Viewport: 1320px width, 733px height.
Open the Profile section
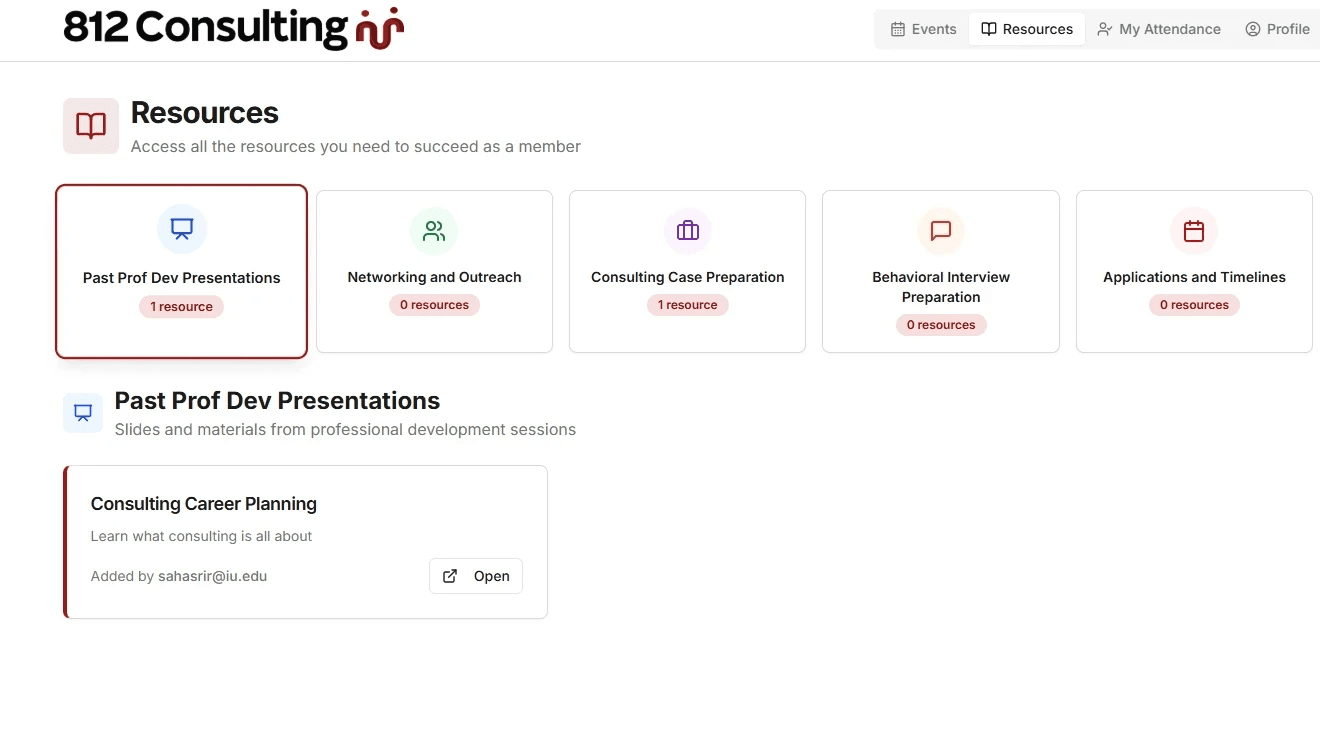1278,29
